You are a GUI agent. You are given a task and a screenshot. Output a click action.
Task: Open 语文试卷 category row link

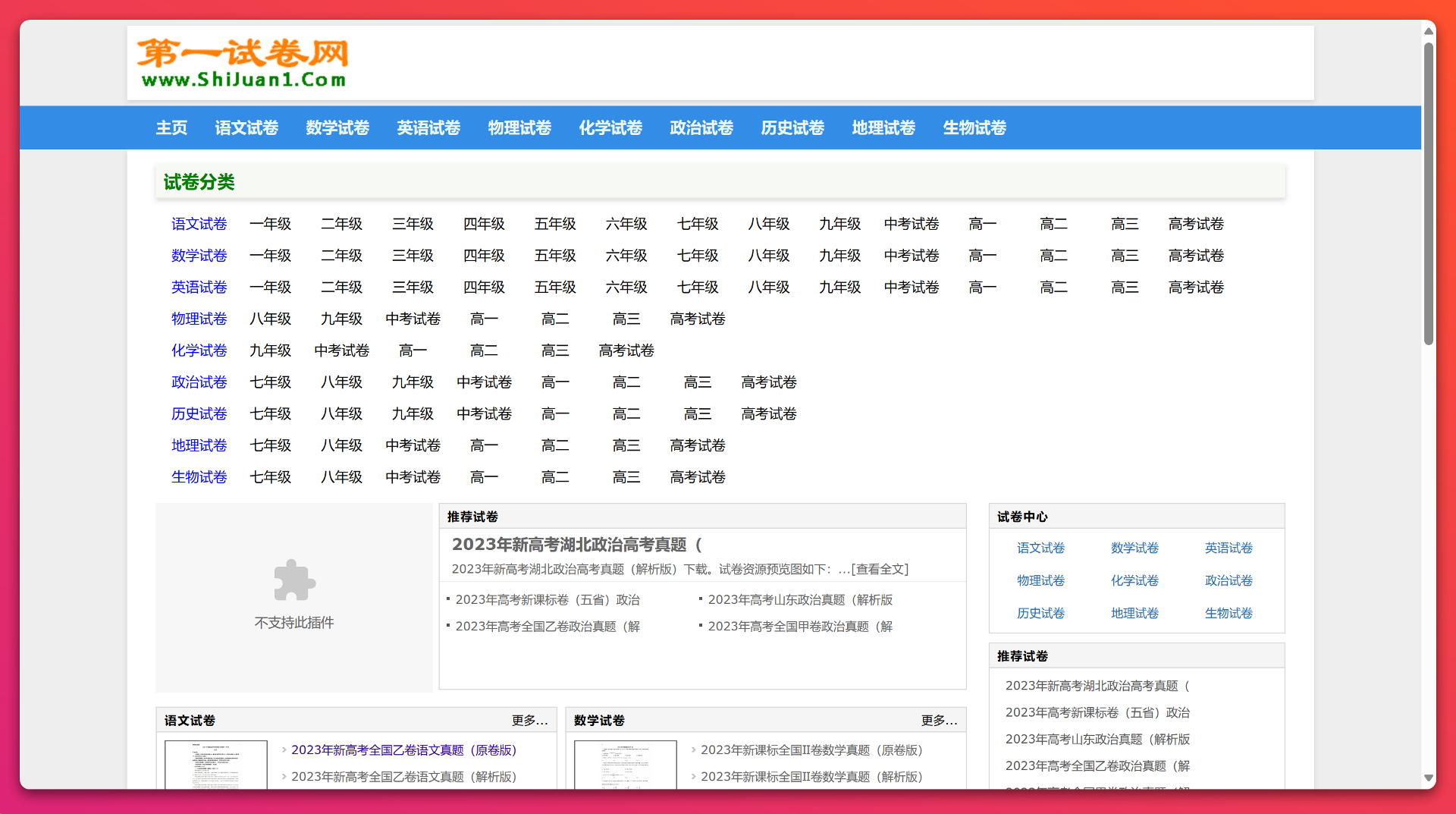199,224
